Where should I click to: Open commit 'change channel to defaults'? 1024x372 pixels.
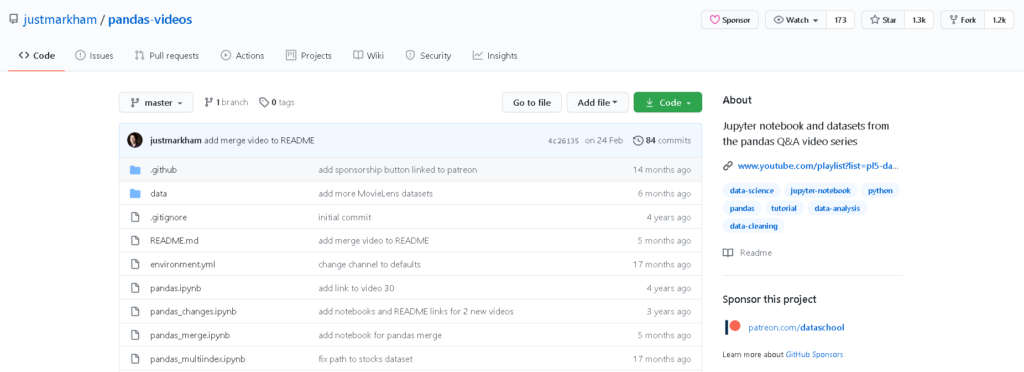click(x=370, y=264)
